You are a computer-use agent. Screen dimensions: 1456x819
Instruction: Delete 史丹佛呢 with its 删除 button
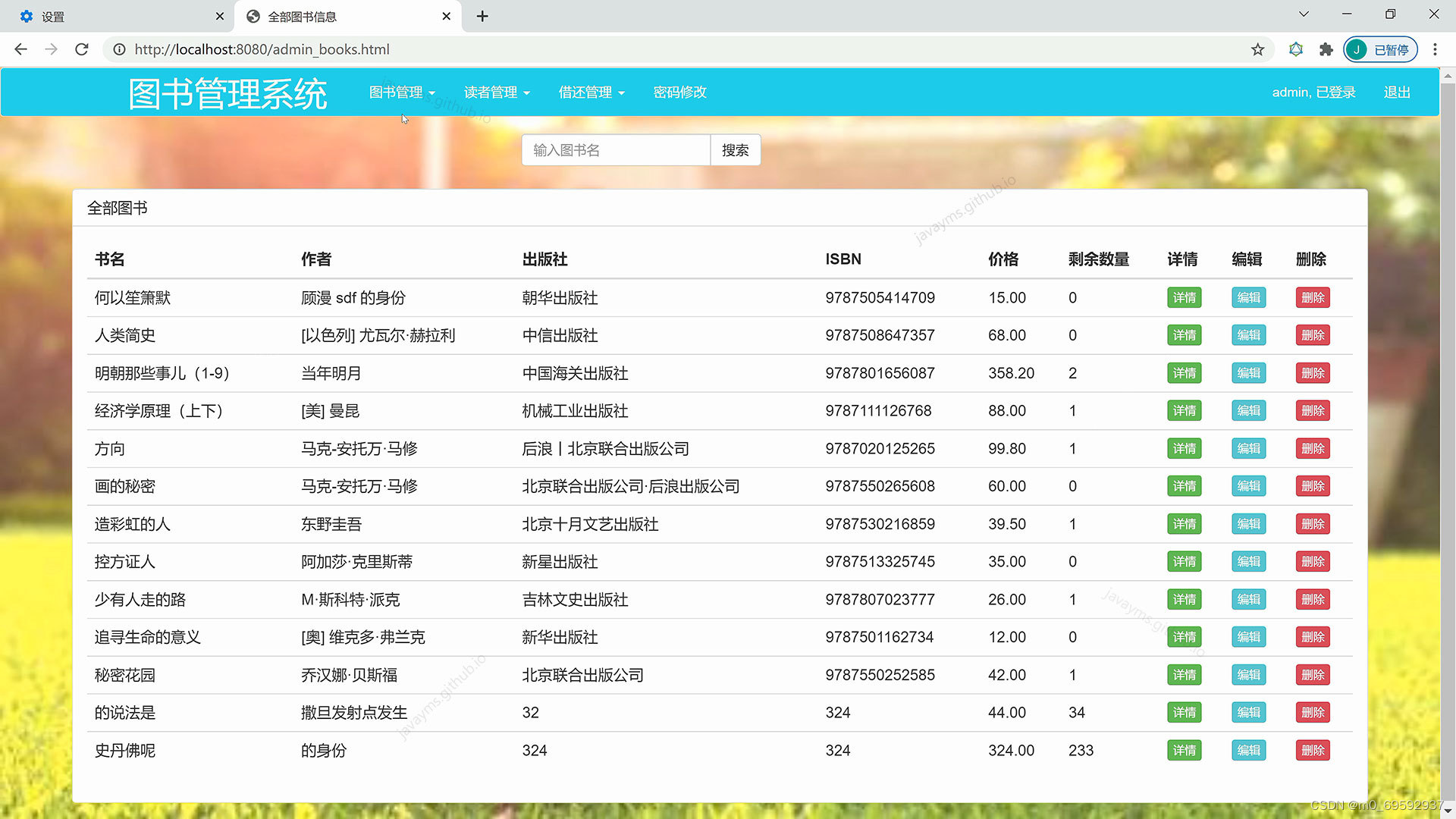1312,750
